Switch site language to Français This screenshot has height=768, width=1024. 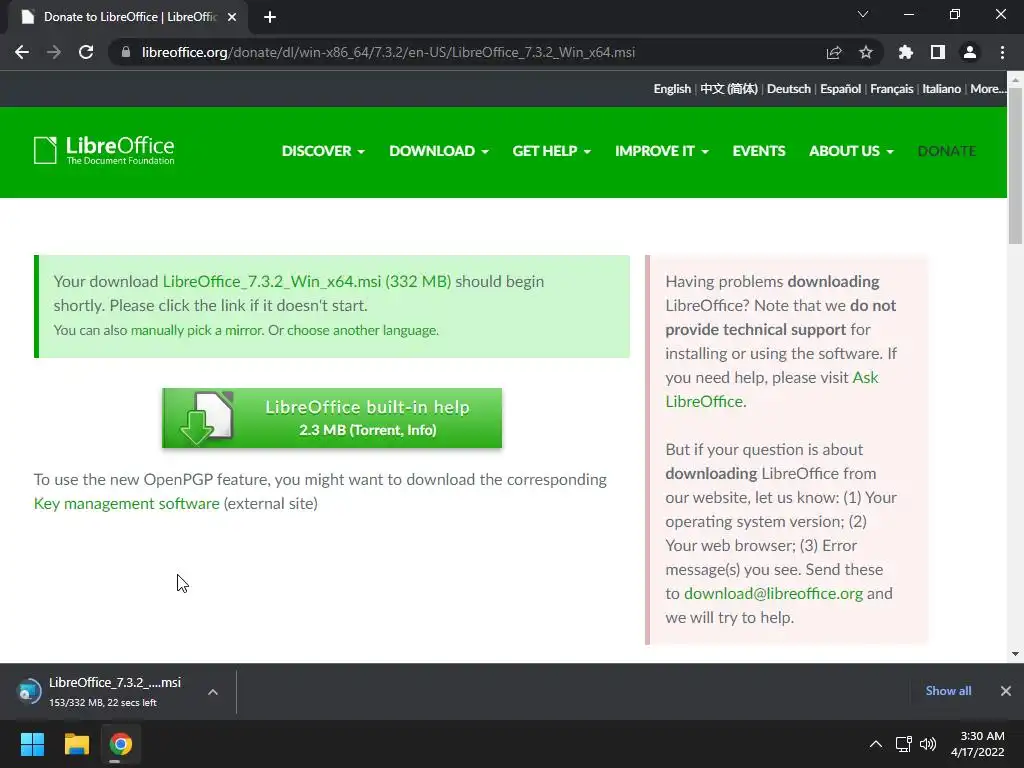click(891, 89)
